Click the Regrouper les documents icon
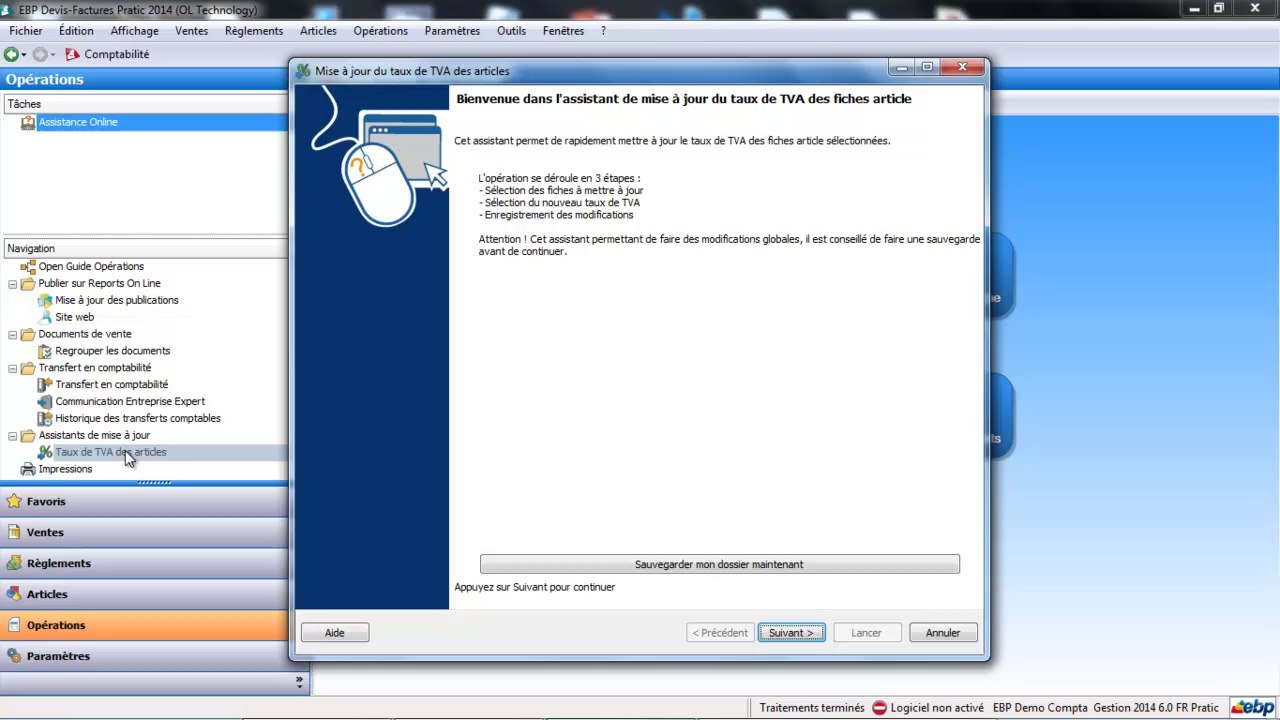Screen dimensions: 1280x720 [45, 351]
